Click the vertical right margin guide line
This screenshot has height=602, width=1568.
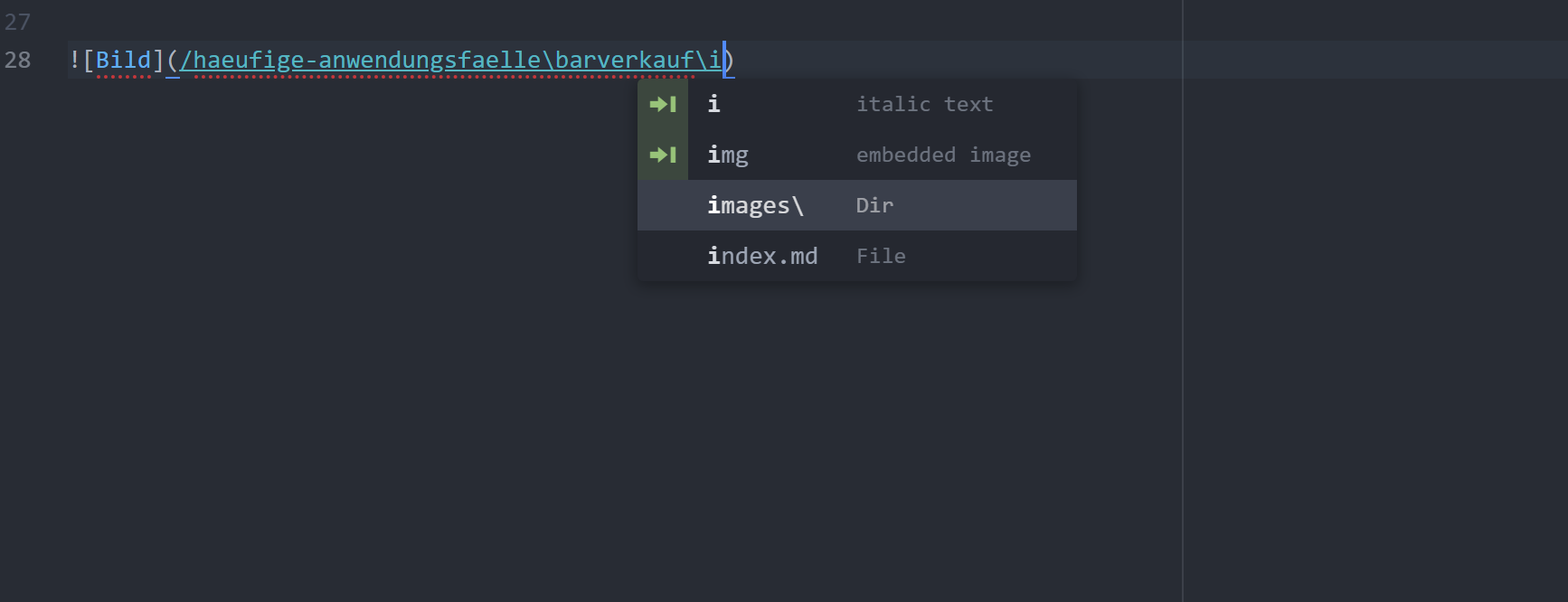(1182, 362)
